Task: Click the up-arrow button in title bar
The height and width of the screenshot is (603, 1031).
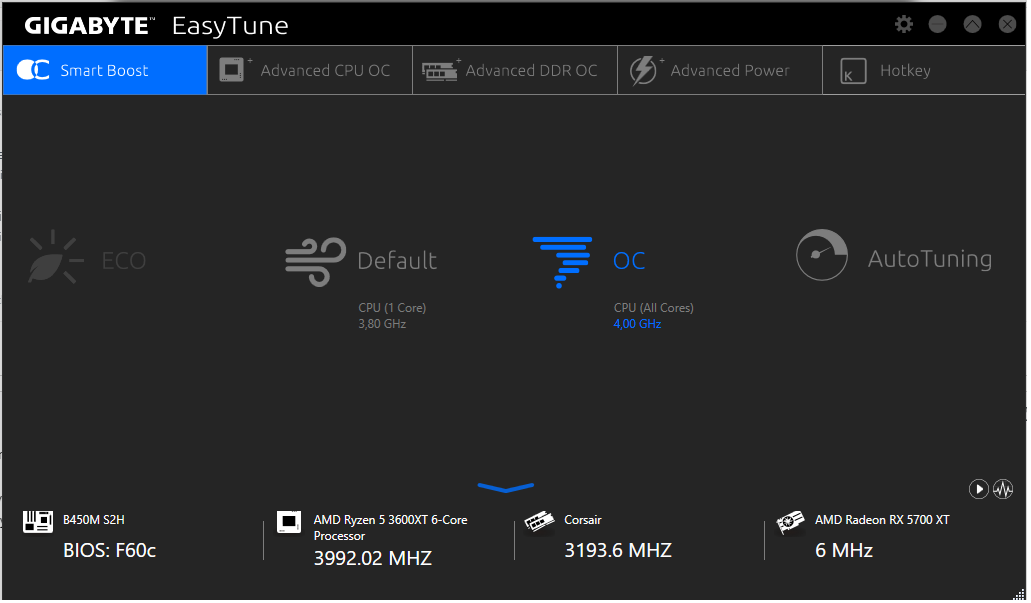Action: (x=972, y=24)
